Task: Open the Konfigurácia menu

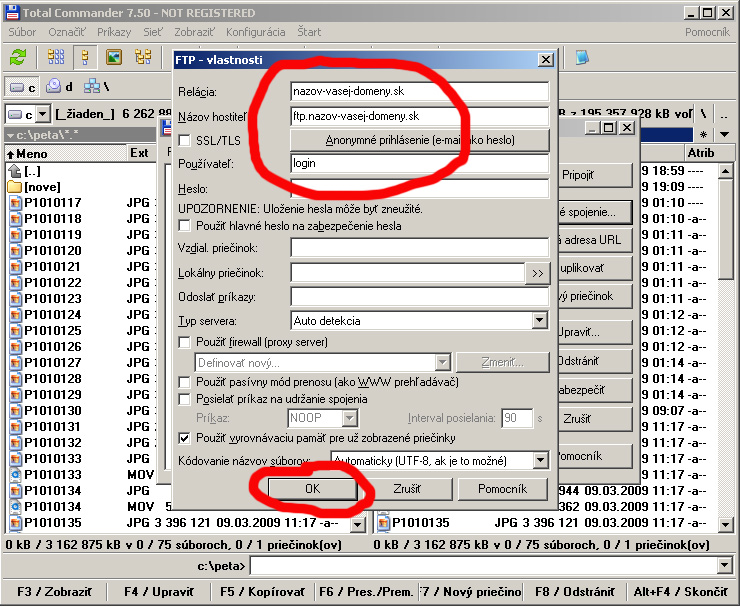Action: pos(255,32)
